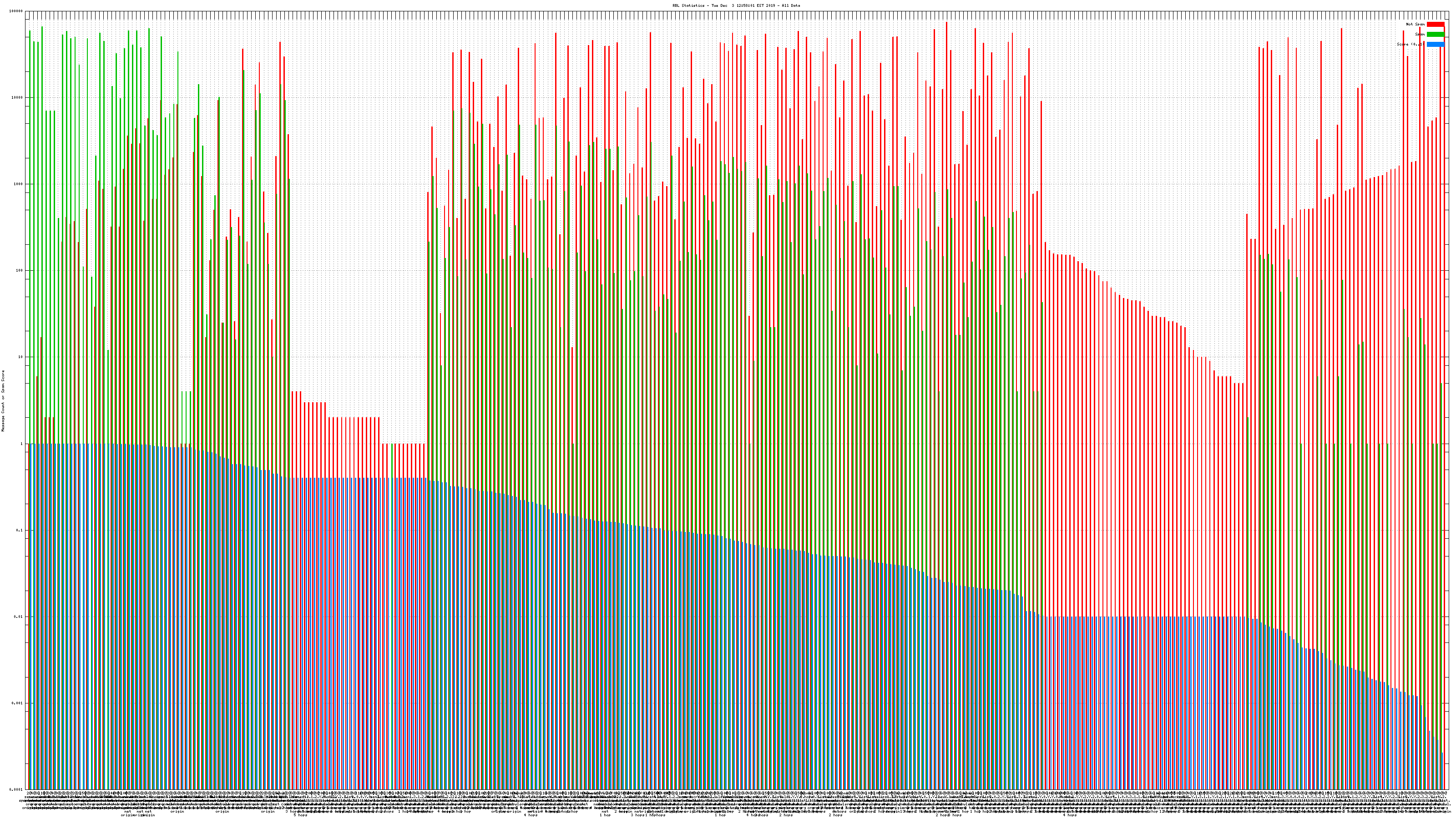Click the 0.01 Y-axis tick label

(x=18, y=617)
